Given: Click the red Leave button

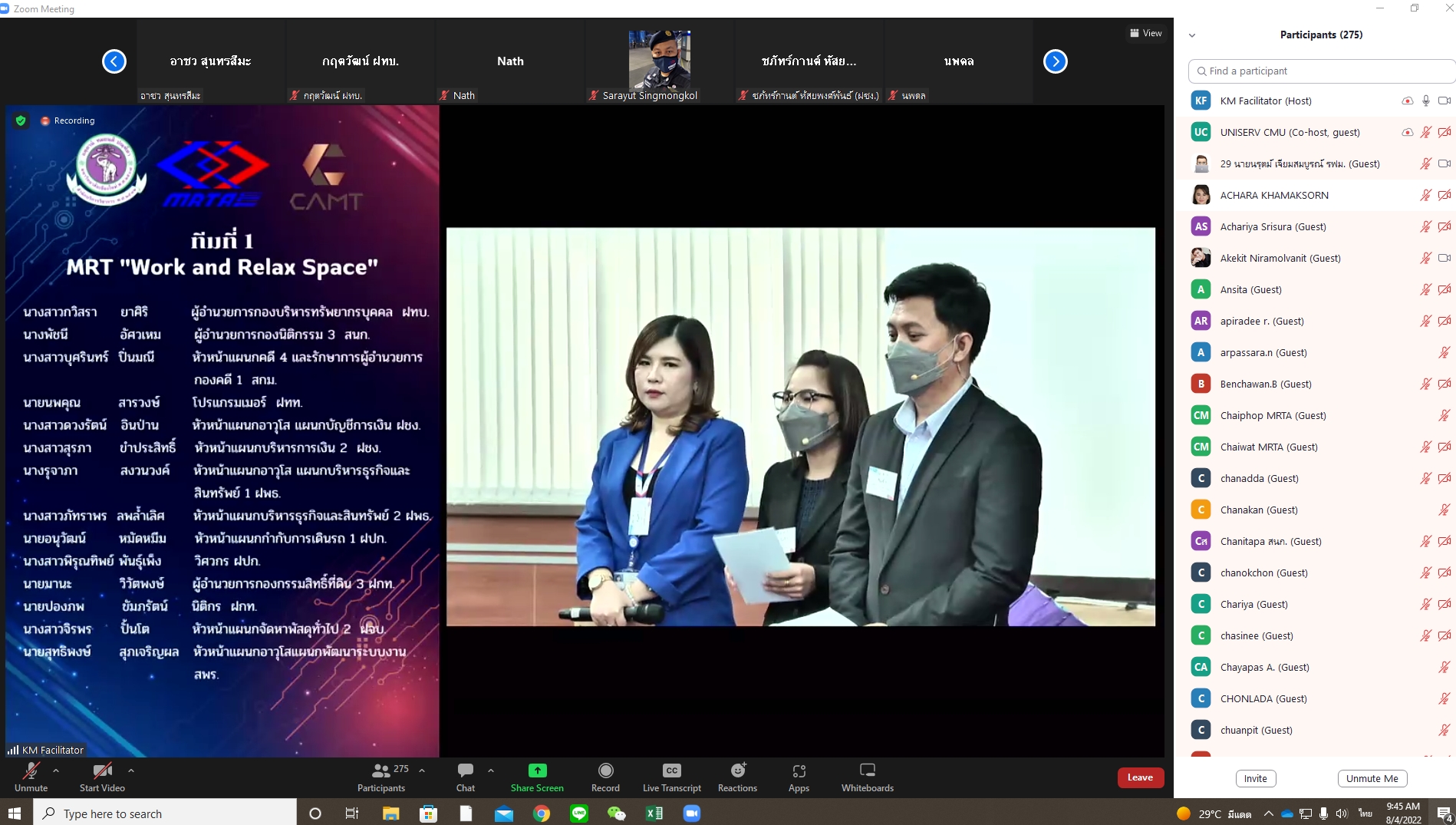Looking at the screenshot, I should coord(1140,777).
